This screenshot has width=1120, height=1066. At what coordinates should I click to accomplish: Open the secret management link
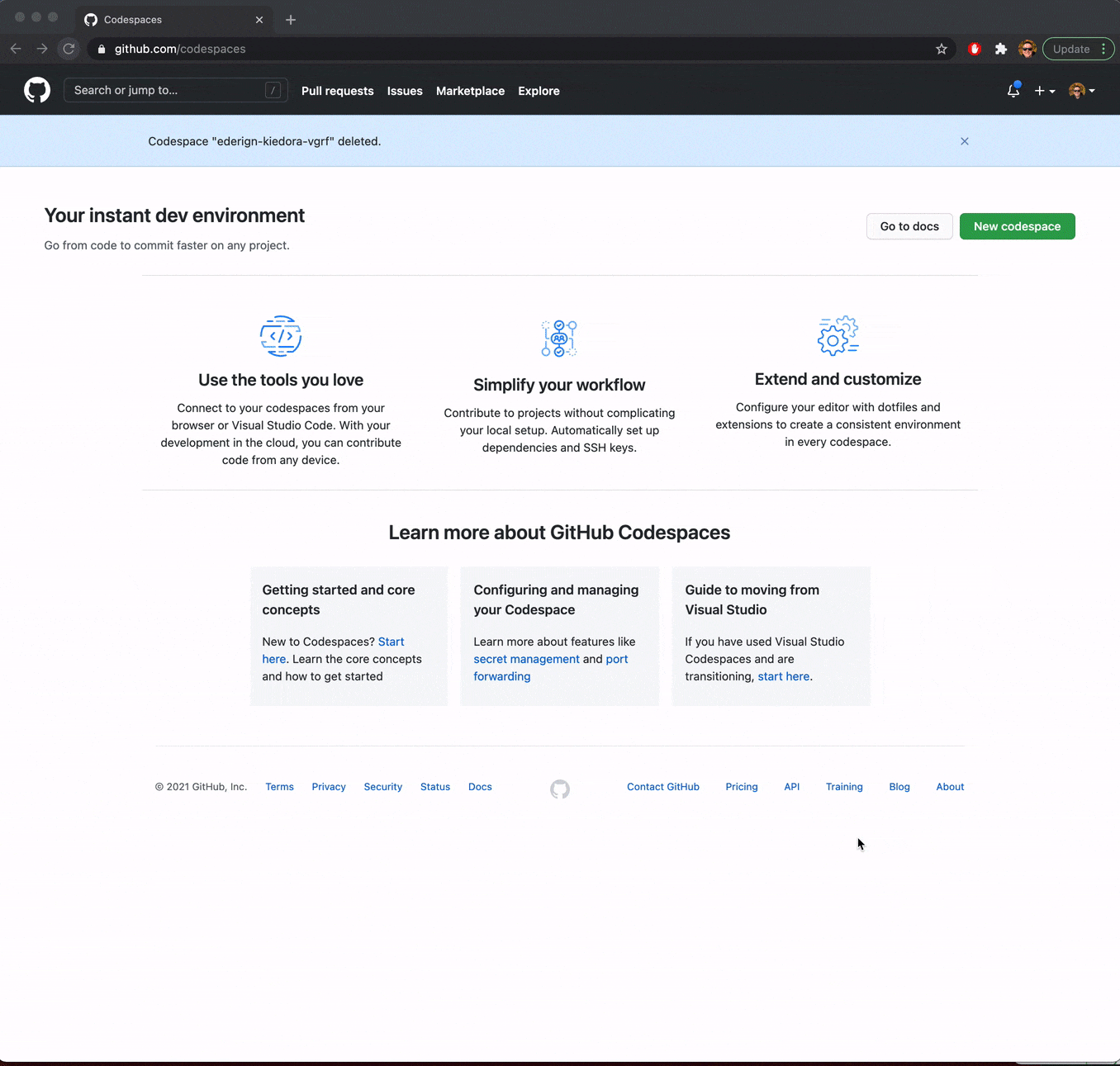pos(526,659)
